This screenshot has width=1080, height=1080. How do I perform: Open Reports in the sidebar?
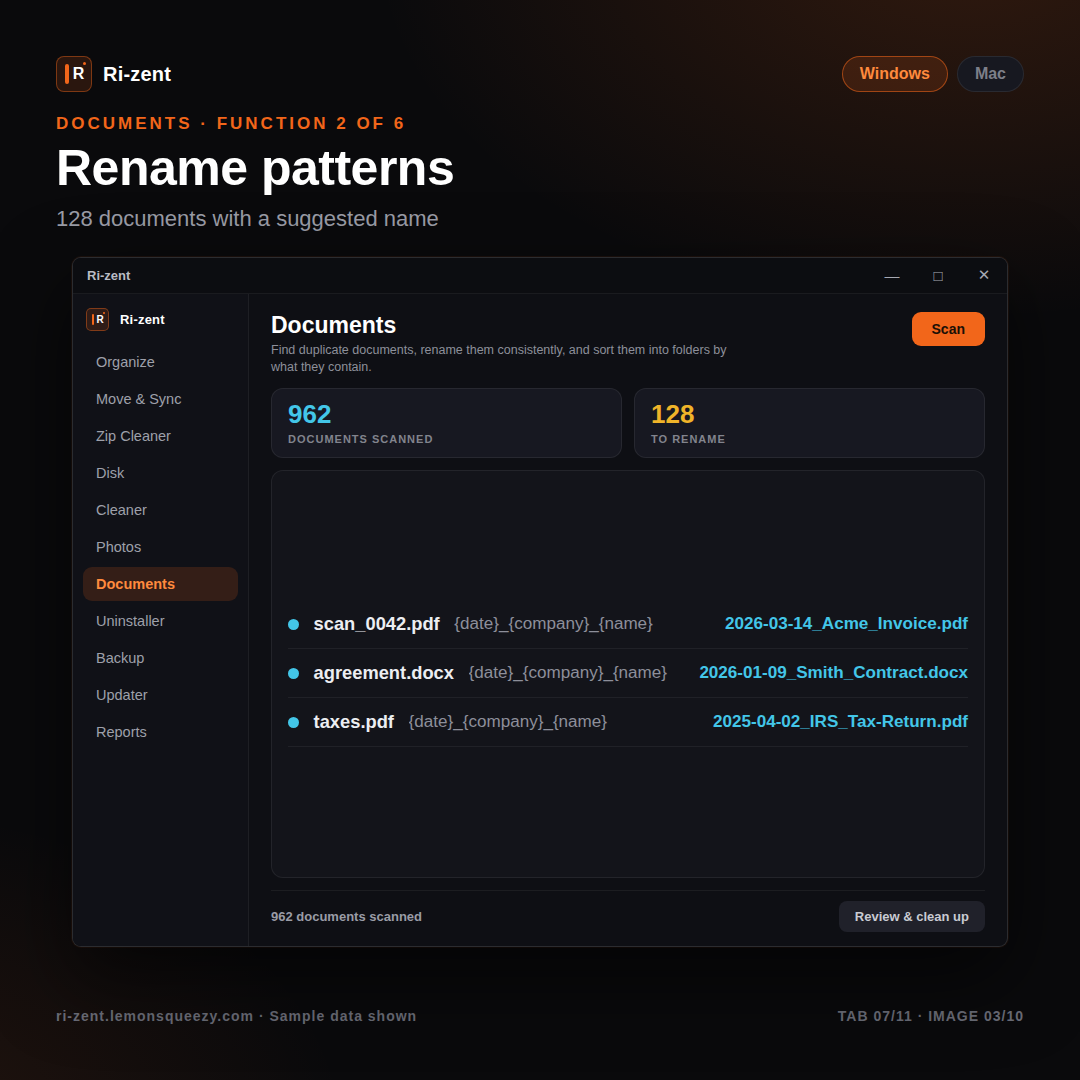[160, 732]
